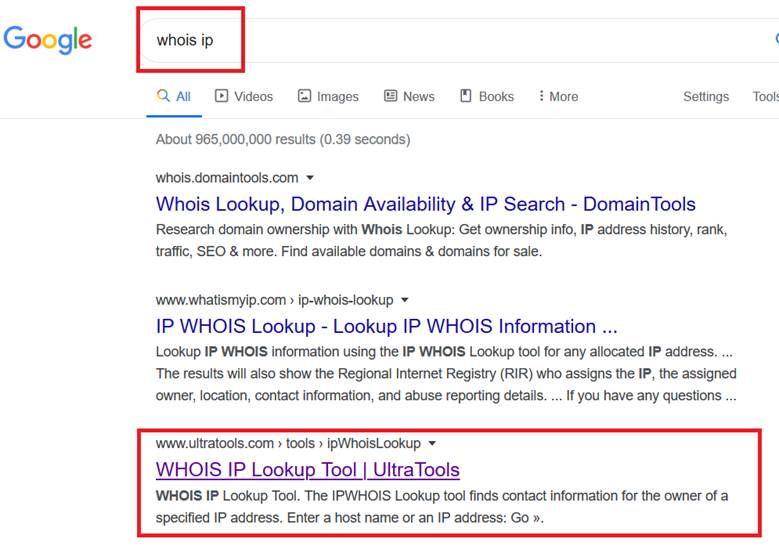The image size is (779, 546).
Task: Select the All results tab
Action: tap(183, 96)
